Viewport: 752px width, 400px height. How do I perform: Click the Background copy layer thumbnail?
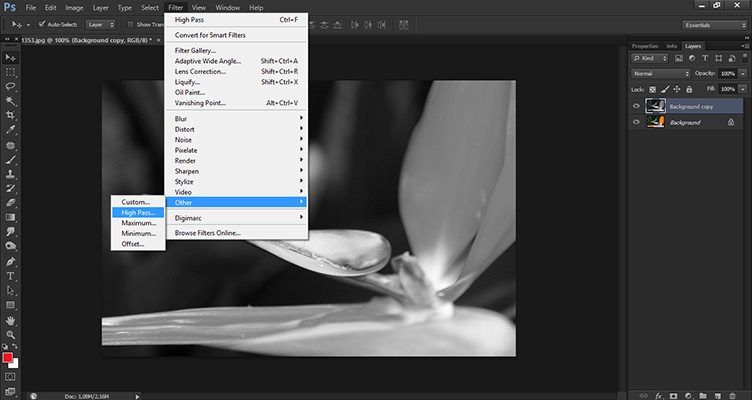pos(656,104)
